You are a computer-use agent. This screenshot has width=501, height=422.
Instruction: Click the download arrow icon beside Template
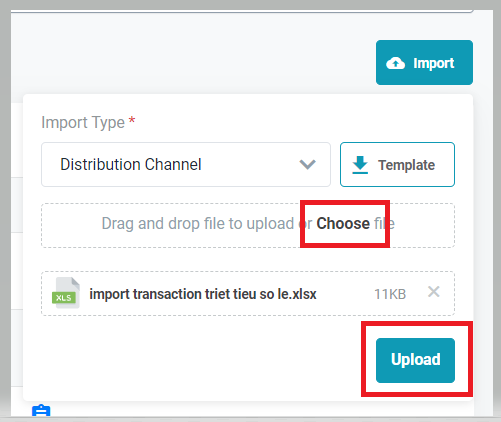pos(360,165)
